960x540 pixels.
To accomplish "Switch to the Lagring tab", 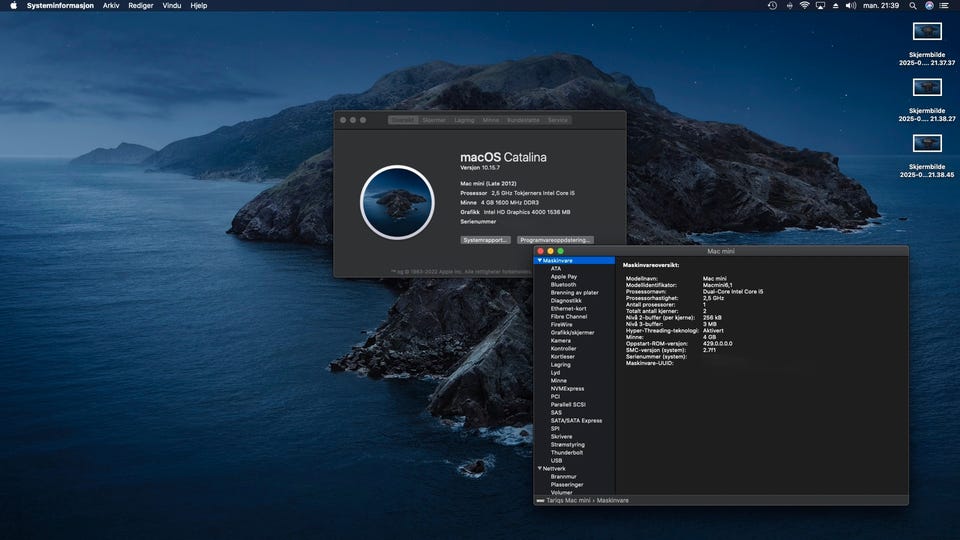I will coord(464,120).
